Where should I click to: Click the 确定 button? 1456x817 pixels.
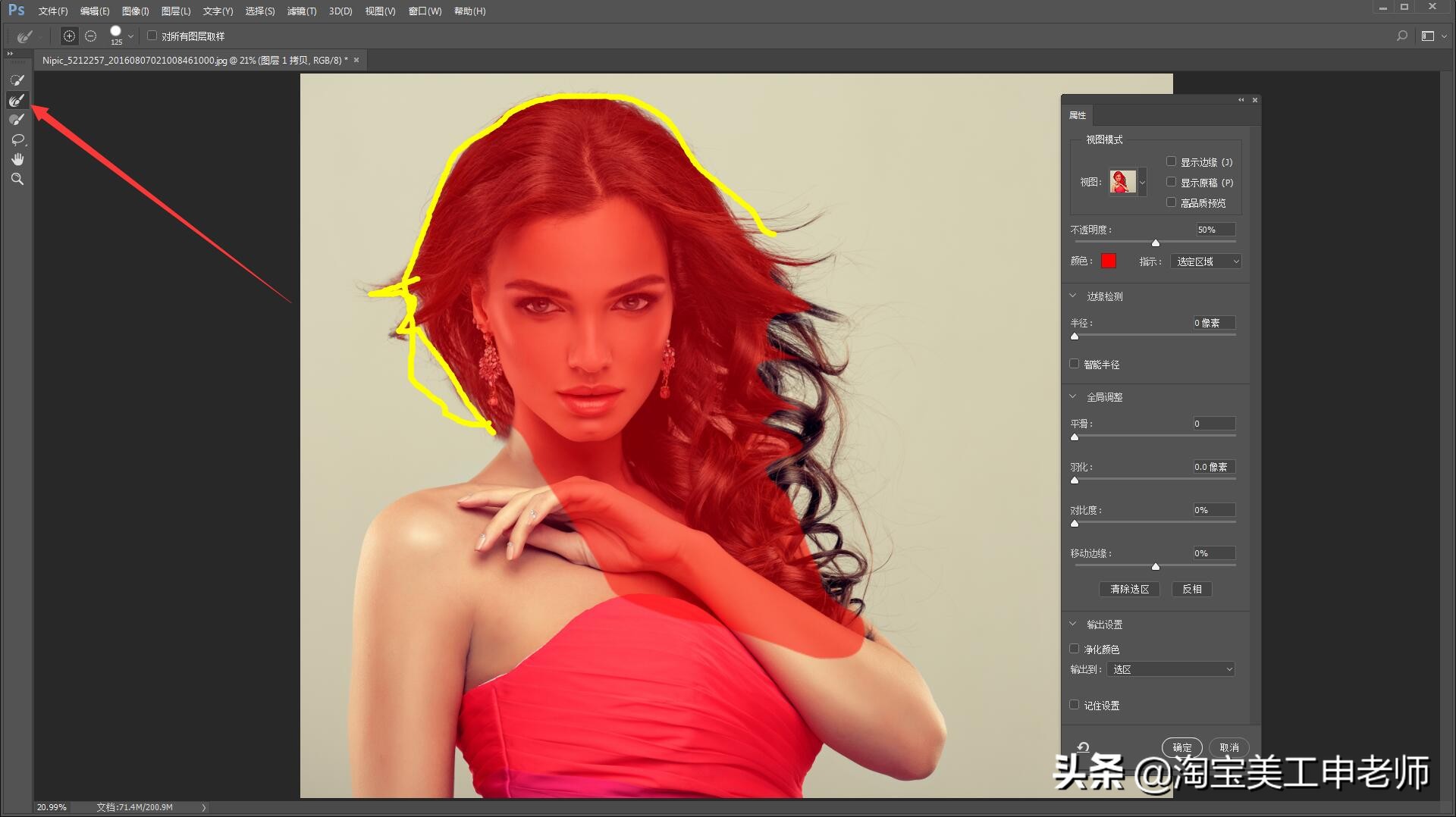click(x=1181, y=747)
